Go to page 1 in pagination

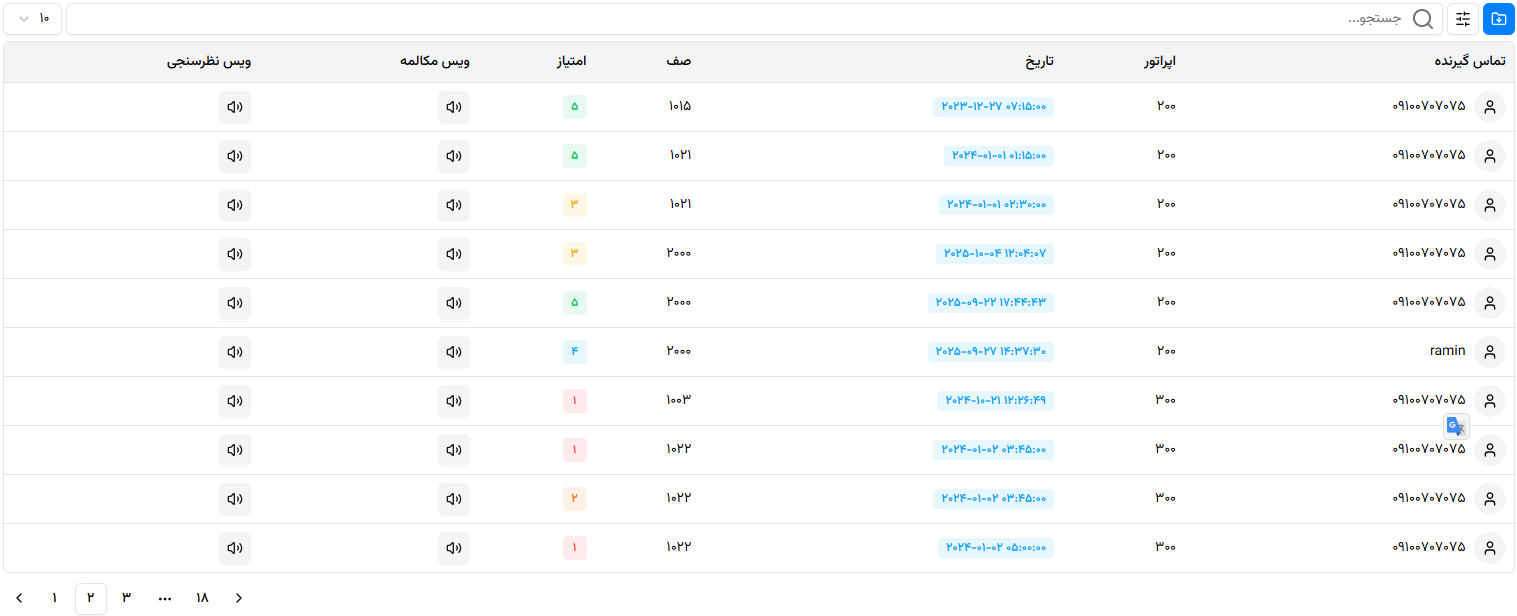click(54, 598)
